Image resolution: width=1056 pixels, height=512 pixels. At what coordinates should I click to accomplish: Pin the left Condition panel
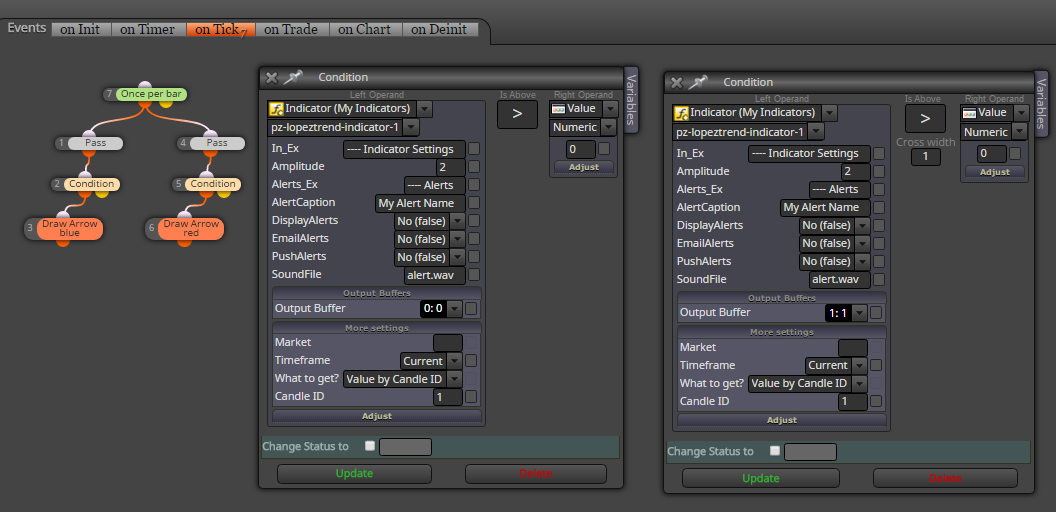[x=293, y=77]
